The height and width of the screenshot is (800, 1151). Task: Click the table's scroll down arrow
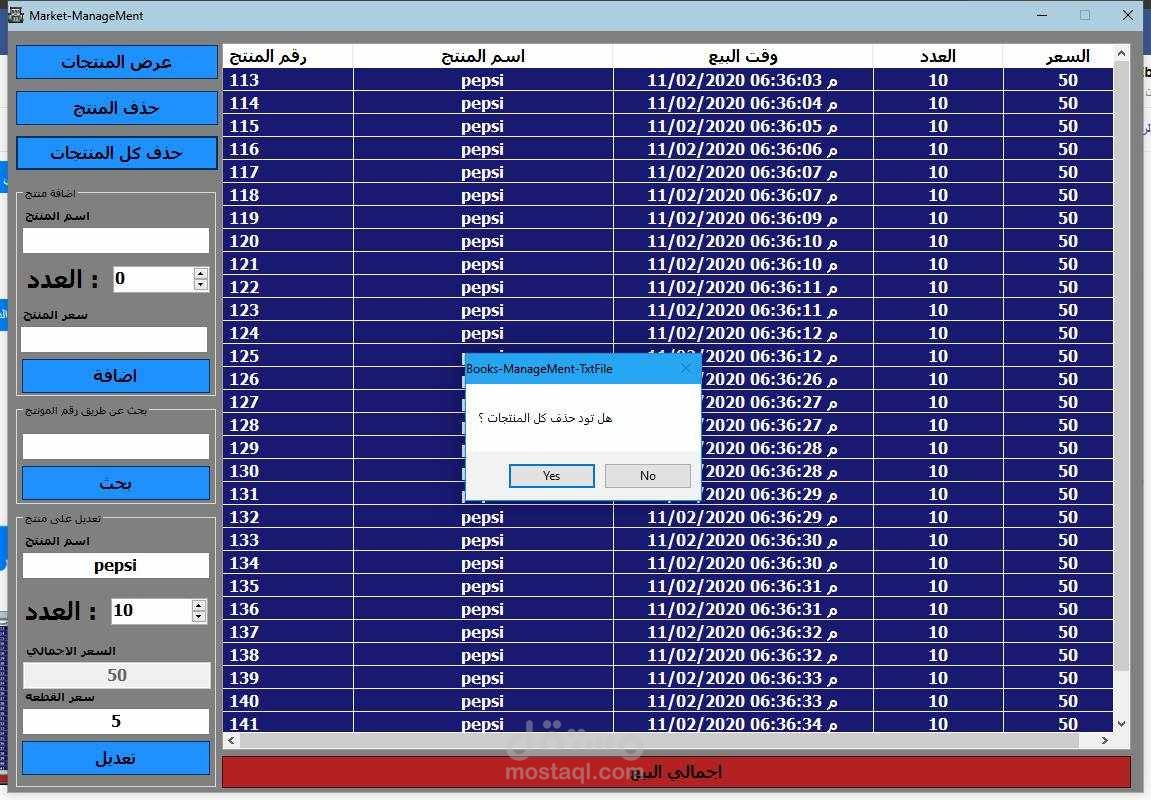tap(1121, 724)
